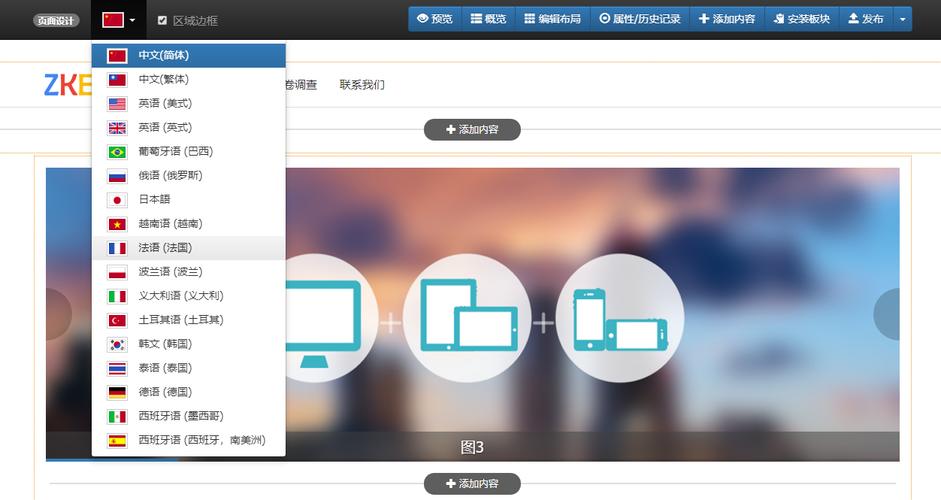Click the Germany flag icon

pos(117,392)
